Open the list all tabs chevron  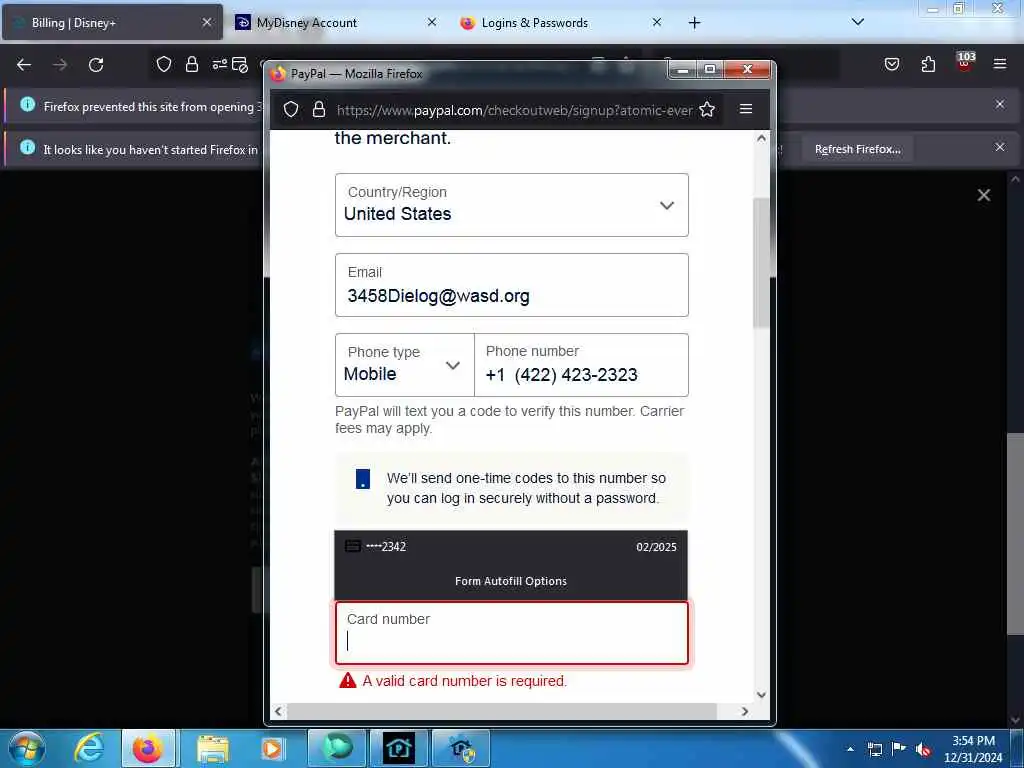pos(858,22)
